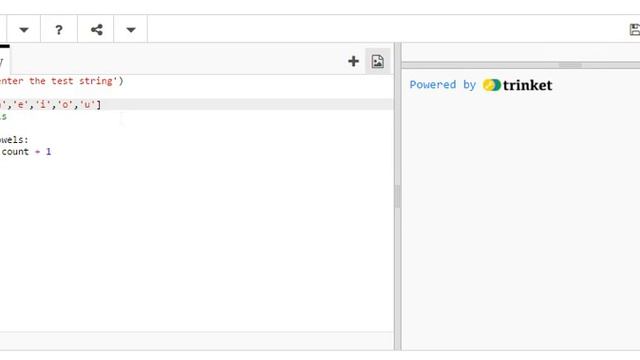640x360 pixels.
Task: Expand the dropdown arrow left of help
Action: [24, 29]
